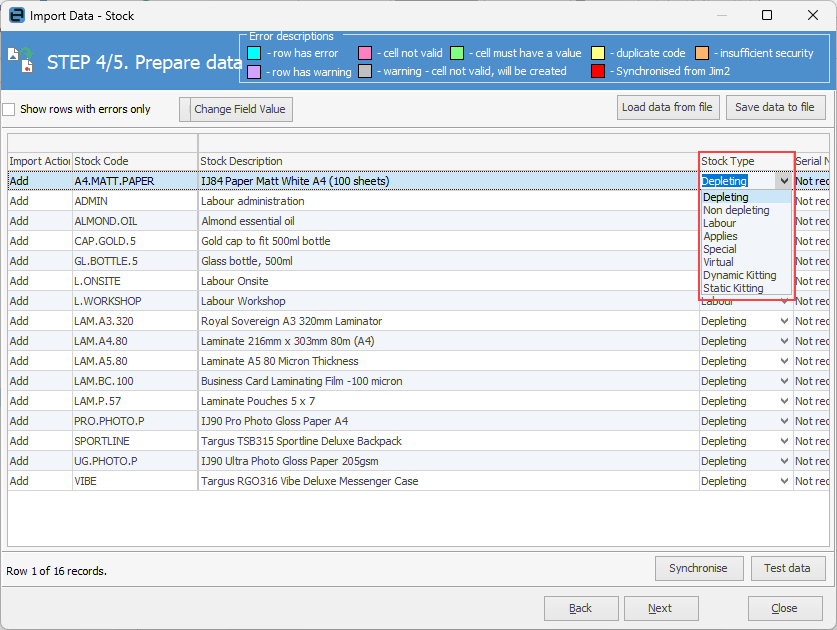Click the Stock Code column header
The width and height of the screenshot is (837, 630).
(x=135, y=161)
